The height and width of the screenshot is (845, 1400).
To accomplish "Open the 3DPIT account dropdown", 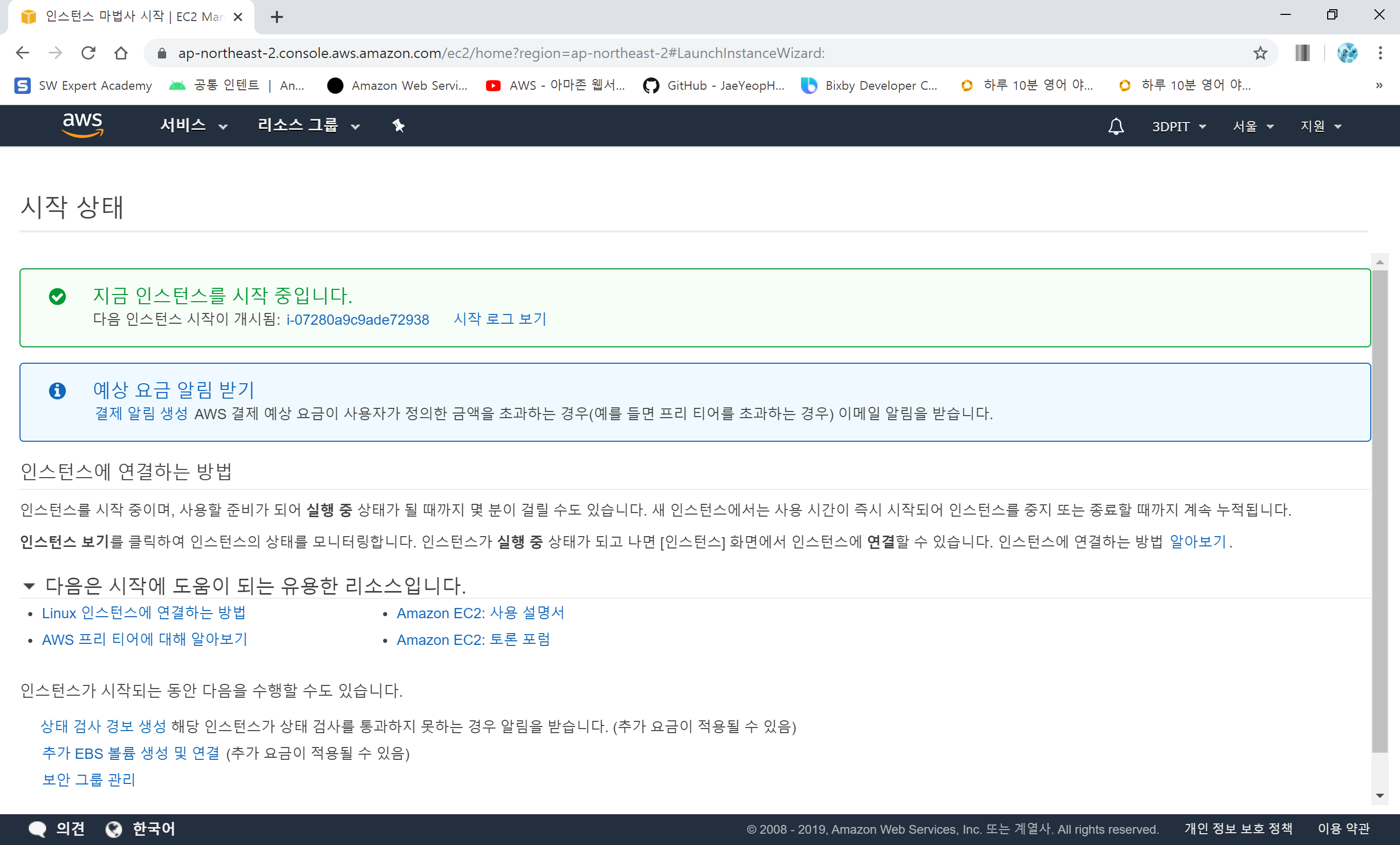I will 1178,126.
